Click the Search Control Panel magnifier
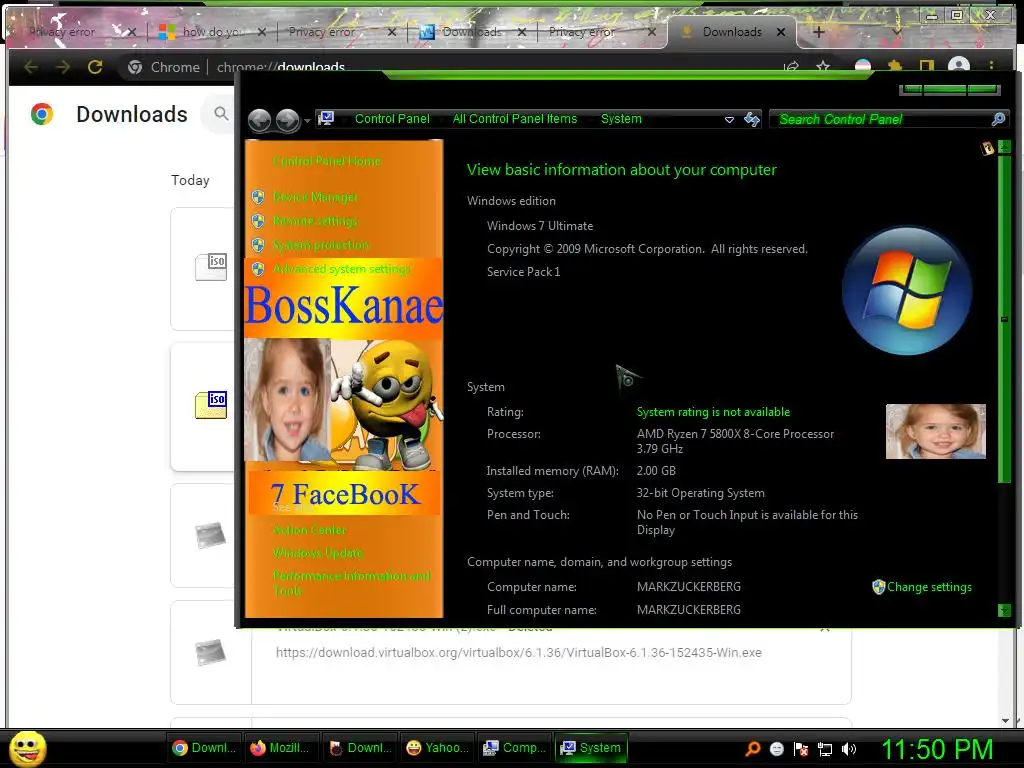Image resolution: width=1024 pixels, height=768 pixels. point(998,119)
